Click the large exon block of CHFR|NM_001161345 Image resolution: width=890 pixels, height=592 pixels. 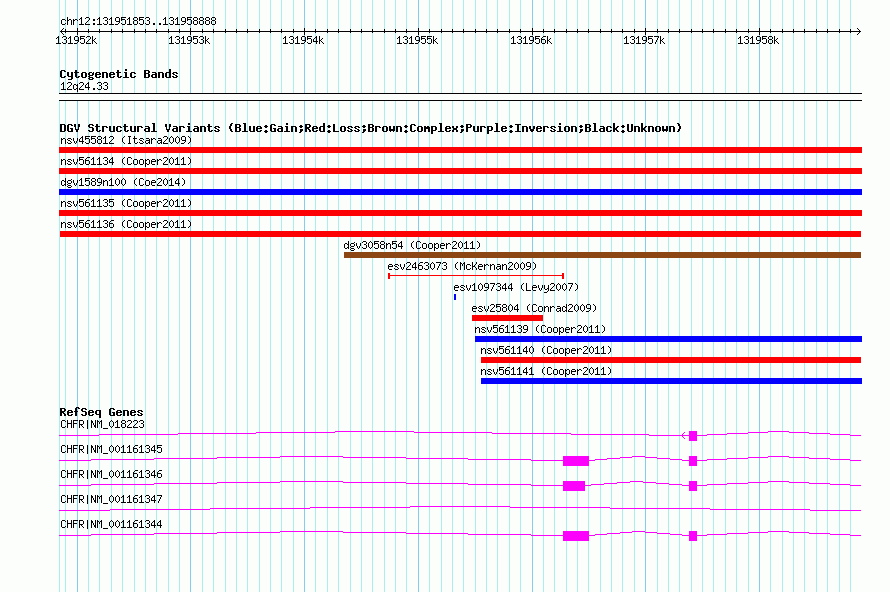coord(576,461)
